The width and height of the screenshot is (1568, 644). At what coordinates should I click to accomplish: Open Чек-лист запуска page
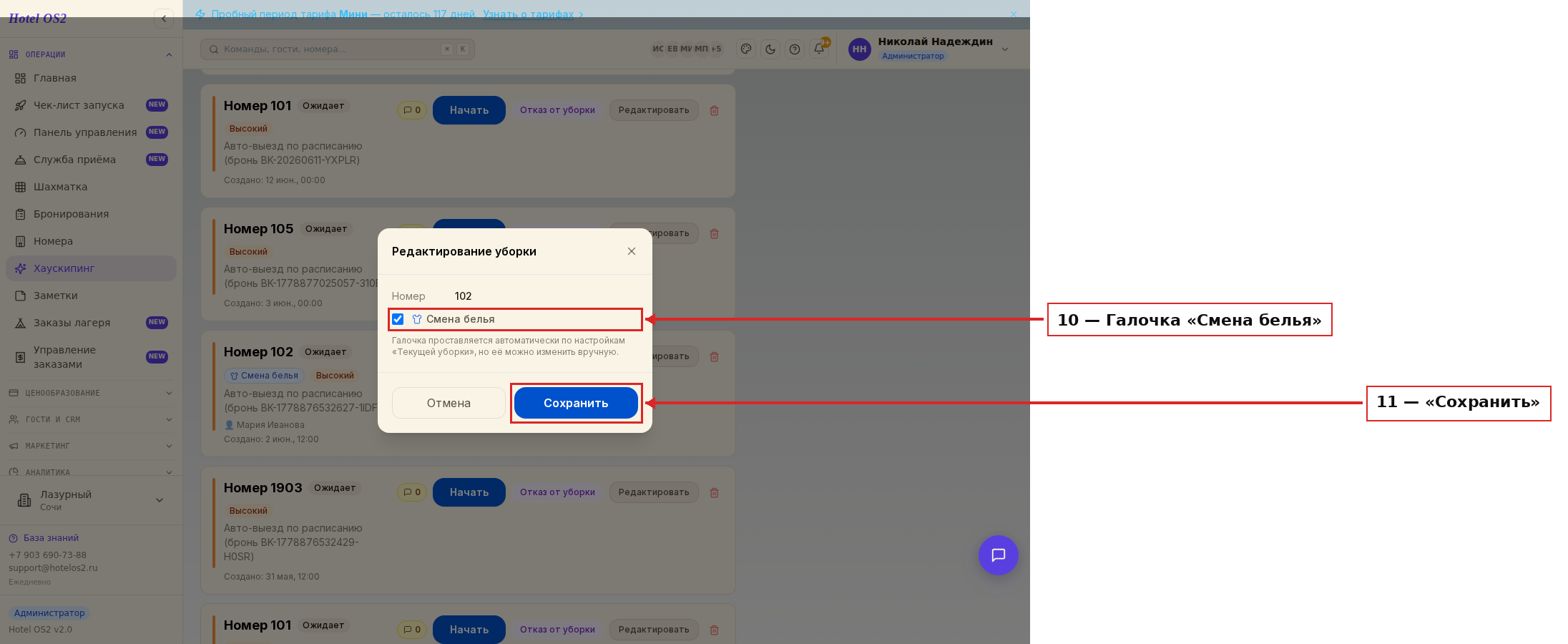pyautogui.click(x=91, y=105)
